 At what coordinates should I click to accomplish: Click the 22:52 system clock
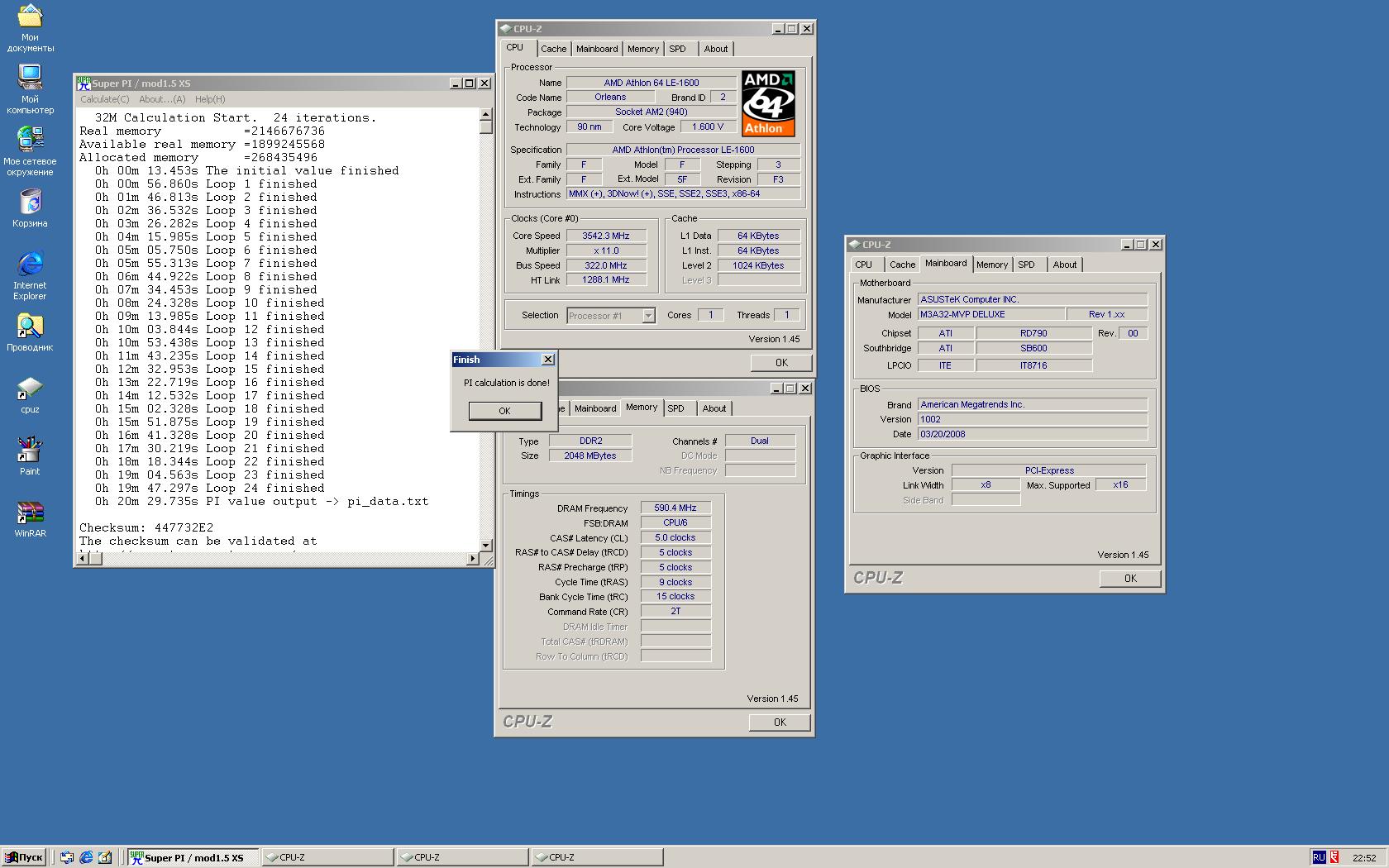point(1364,857)
